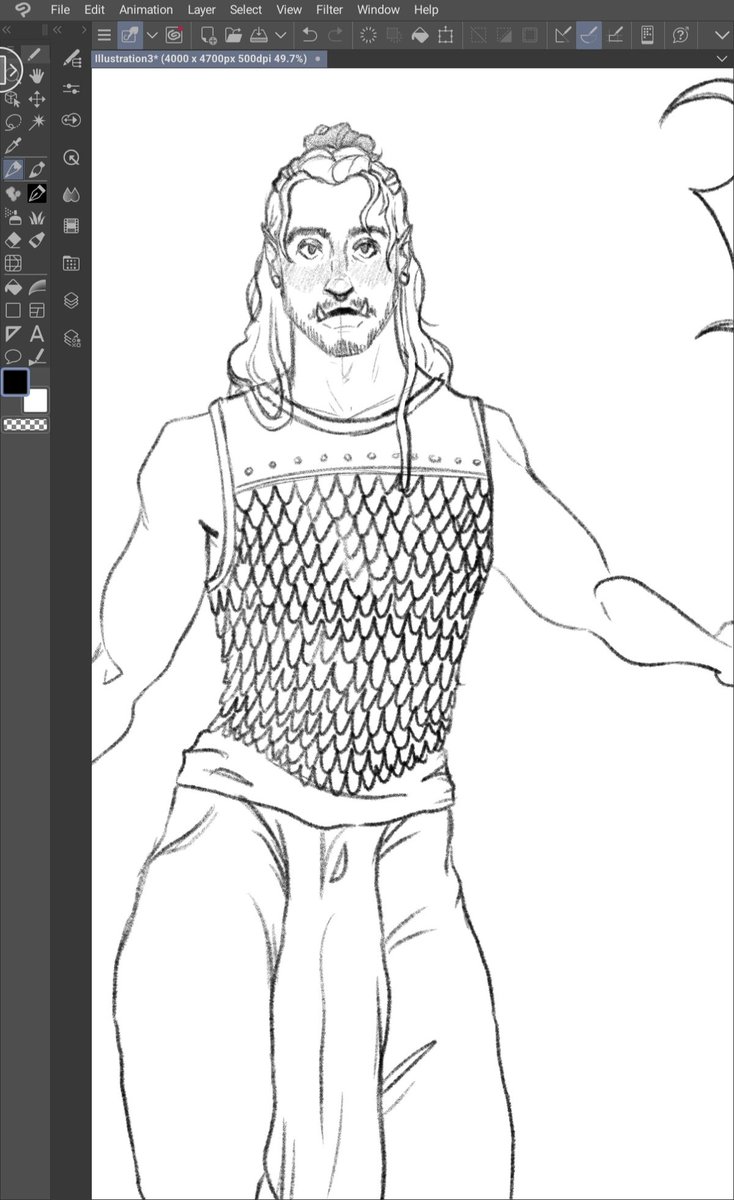This screenshot has width=734, height=1200.
Task: Collapse the side palette dock arrows
Action: [x=58, y=31]
